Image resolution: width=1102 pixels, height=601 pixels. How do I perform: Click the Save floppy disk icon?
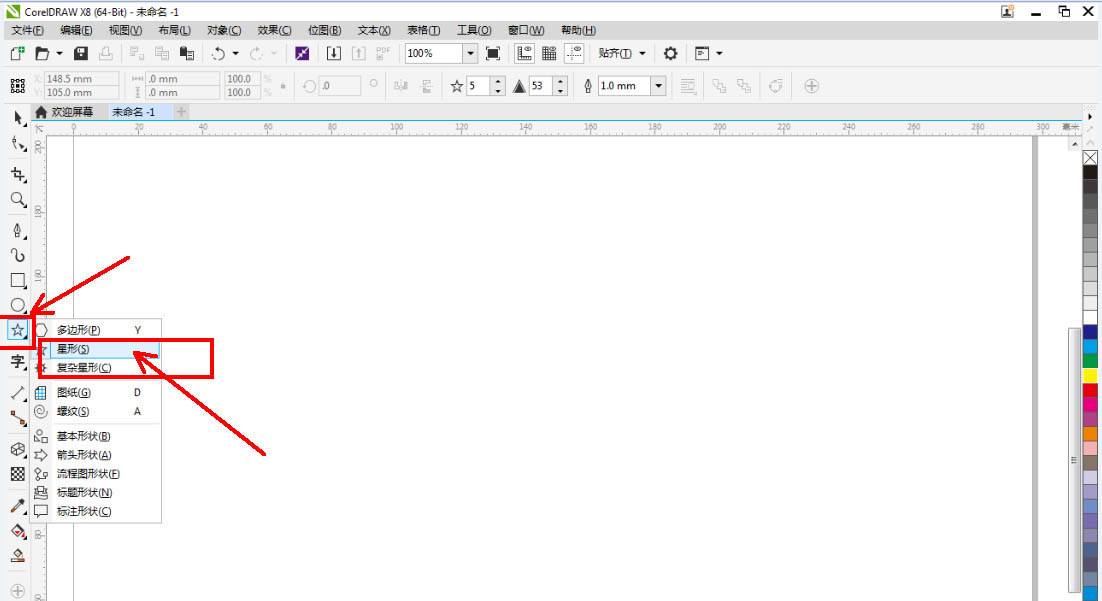pos(81,53)
